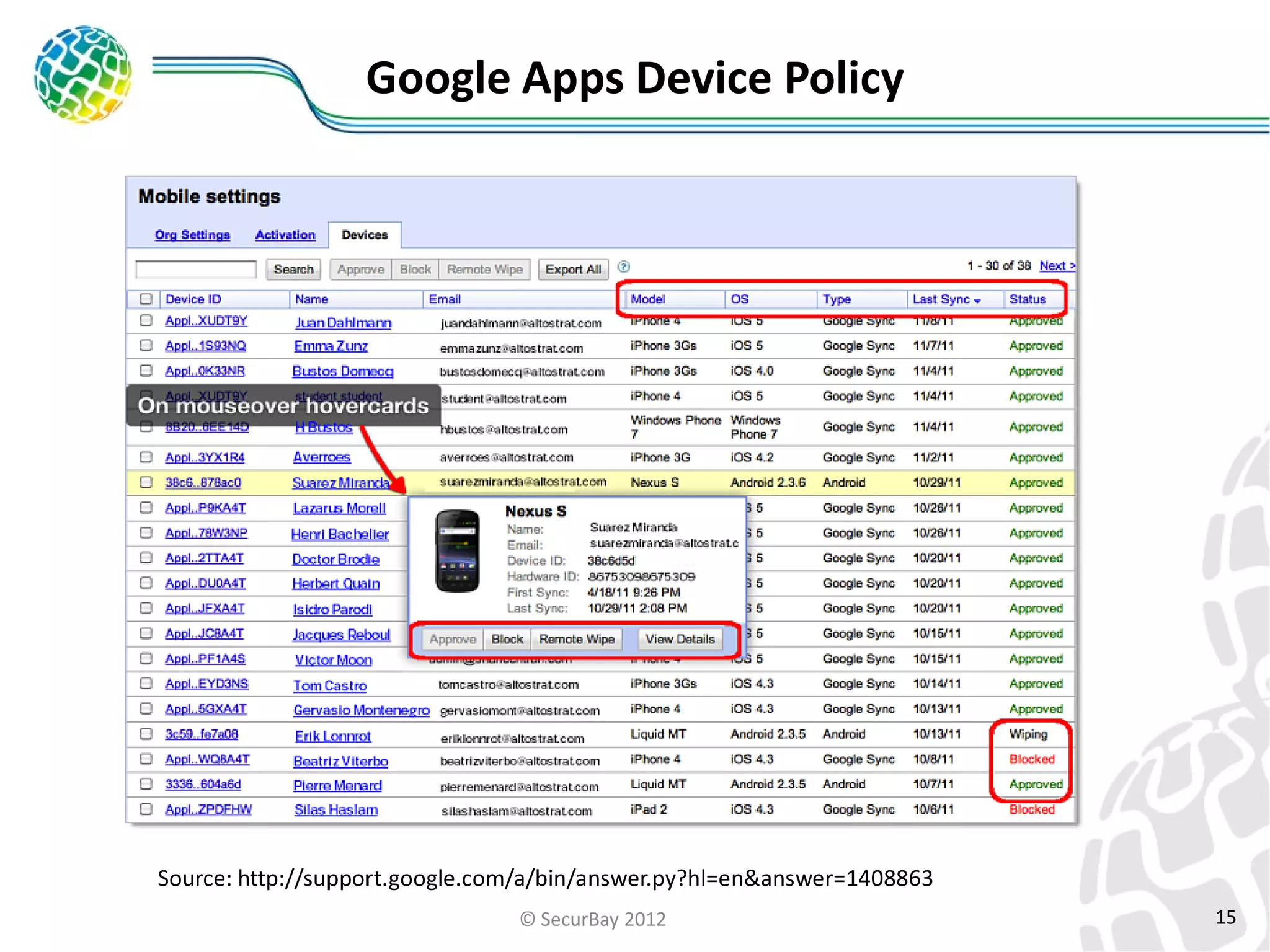Open the Averroes name link
1270x952 pixels.
click(322, 457)
